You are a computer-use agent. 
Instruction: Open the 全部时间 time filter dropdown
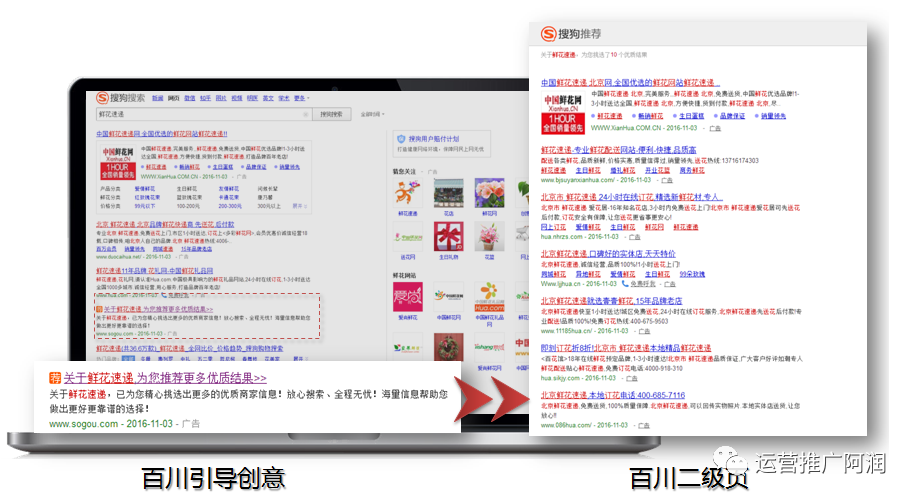372,115
